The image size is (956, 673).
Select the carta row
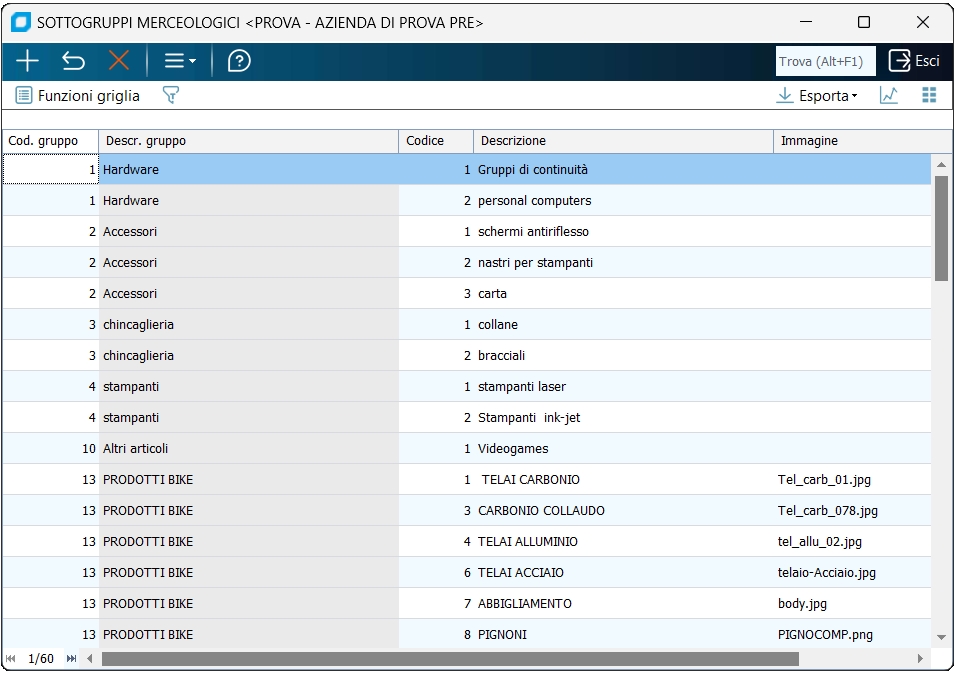coord(466,294)
